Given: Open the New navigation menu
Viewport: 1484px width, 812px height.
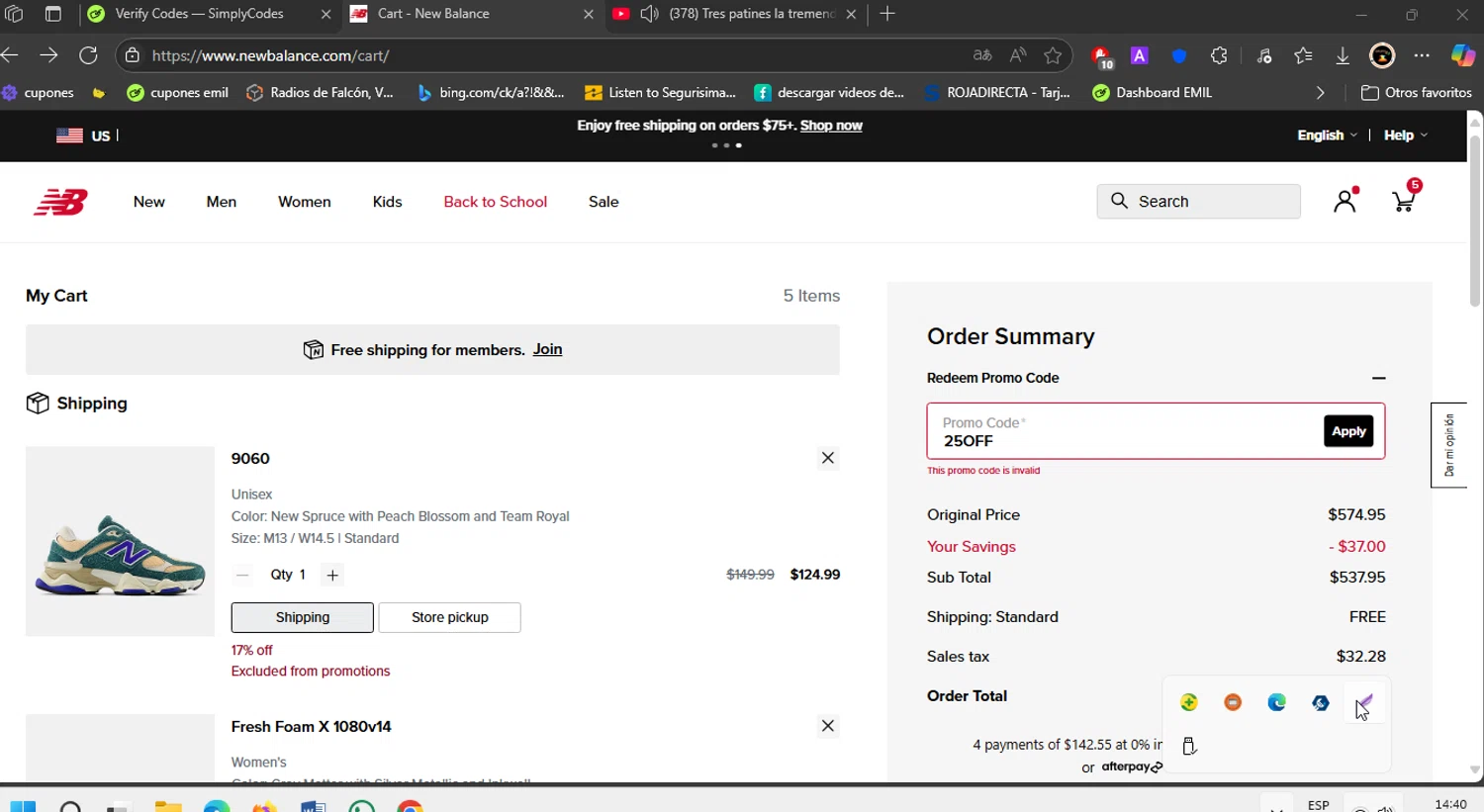Looking at the screenshot, I should coord(149,202).
